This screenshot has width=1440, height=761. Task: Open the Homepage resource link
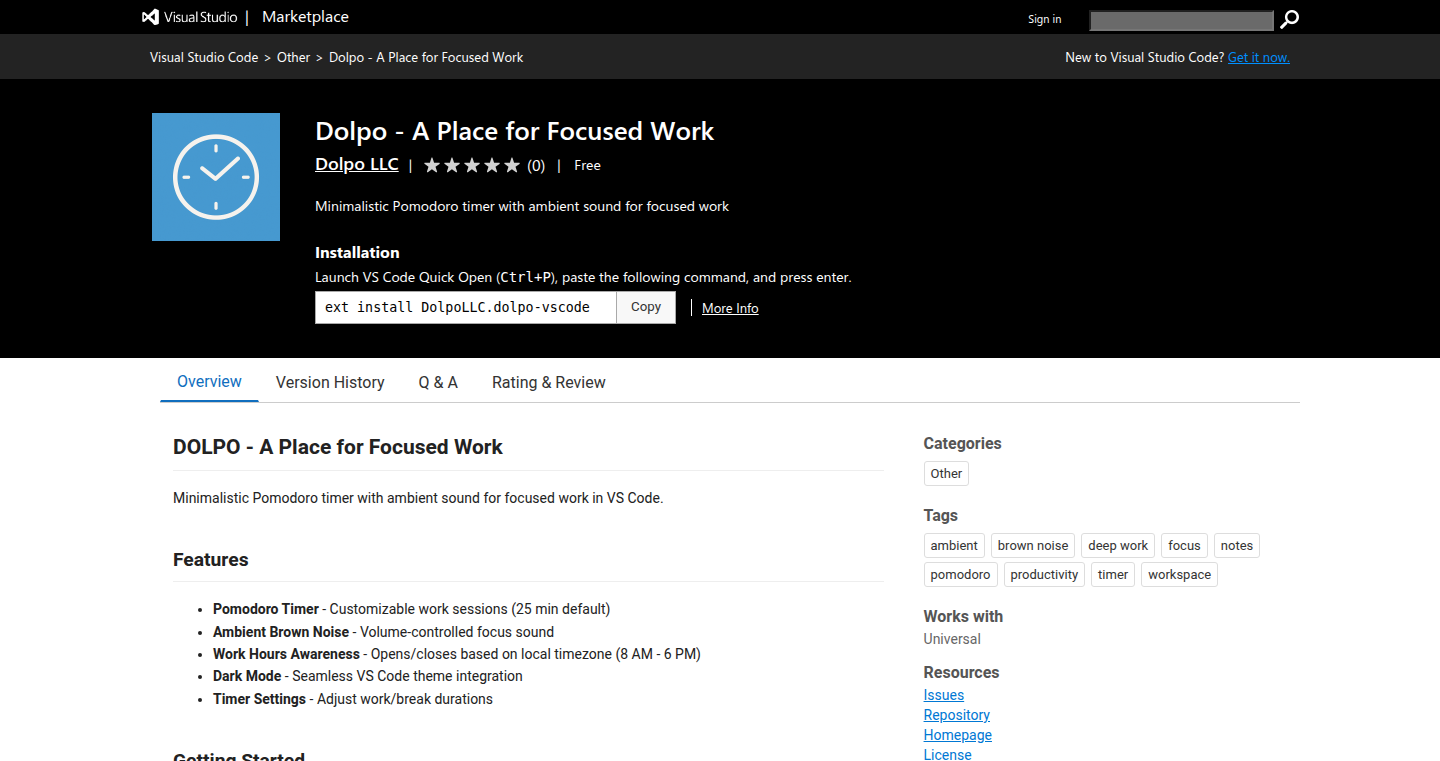[x=958, y=735]
